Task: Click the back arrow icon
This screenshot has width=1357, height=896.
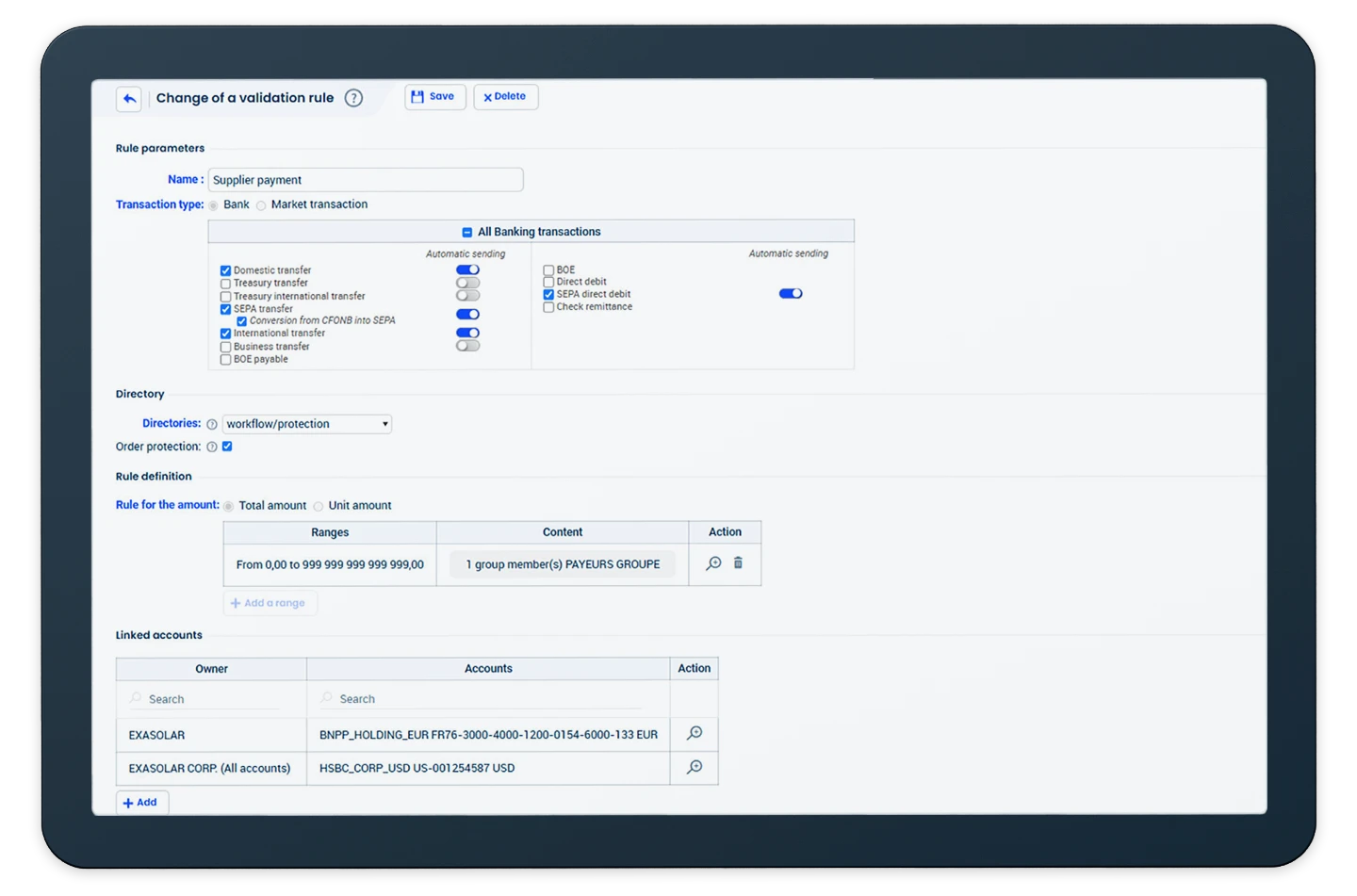Action: [x=129, y=99]
